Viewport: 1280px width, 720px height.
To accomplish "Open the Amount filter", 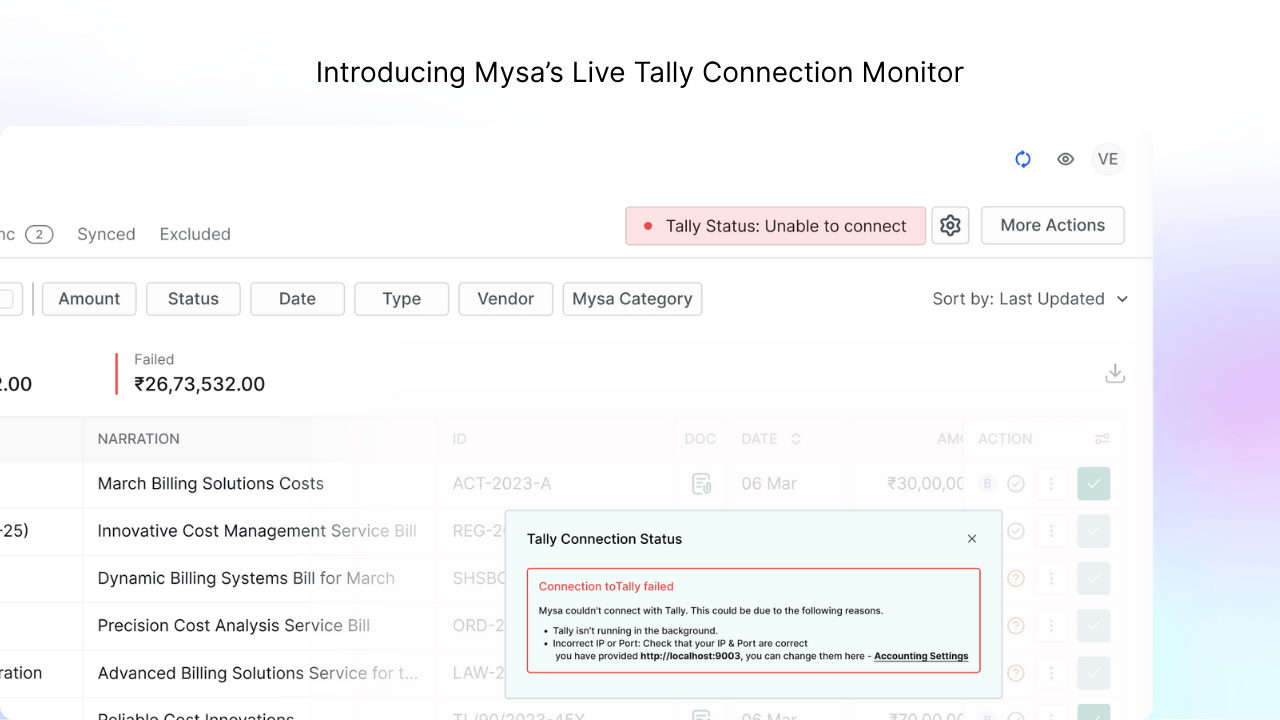I will pyautogui.click(x=89, y=299).
